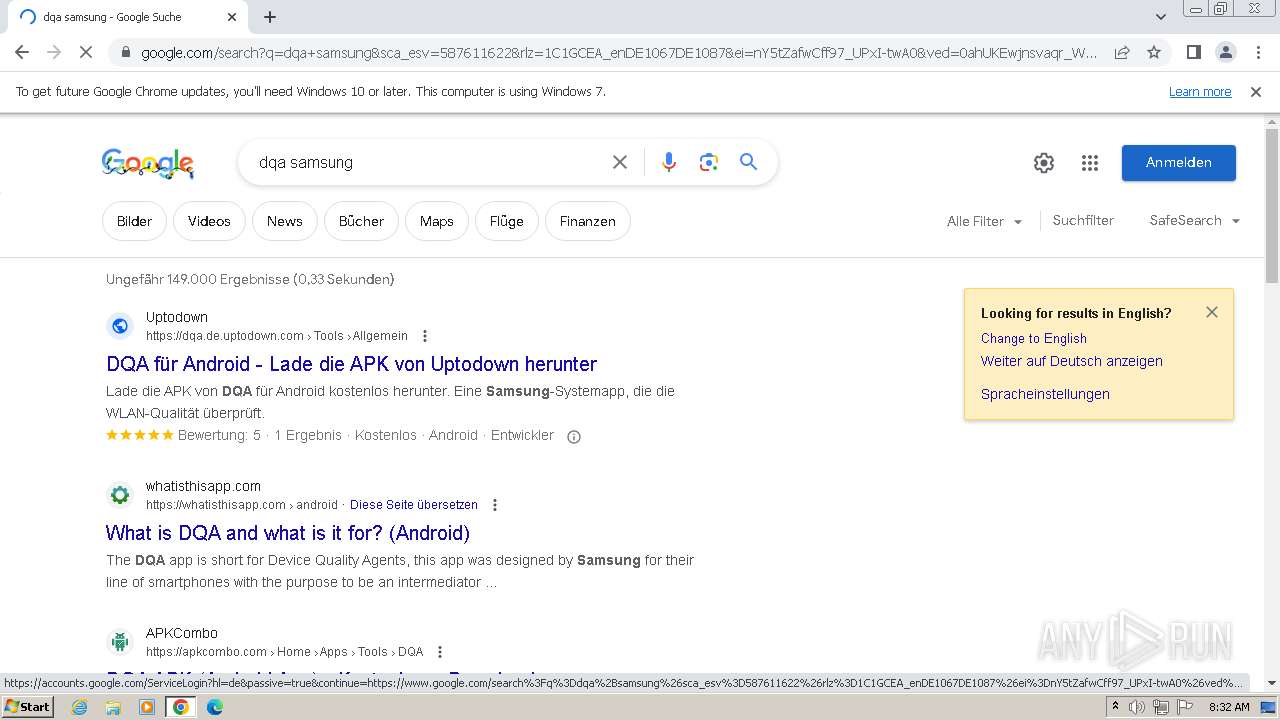Open more options for Uptodown result
Screen dimensions: 1280x720
click(x=425, y=336)
